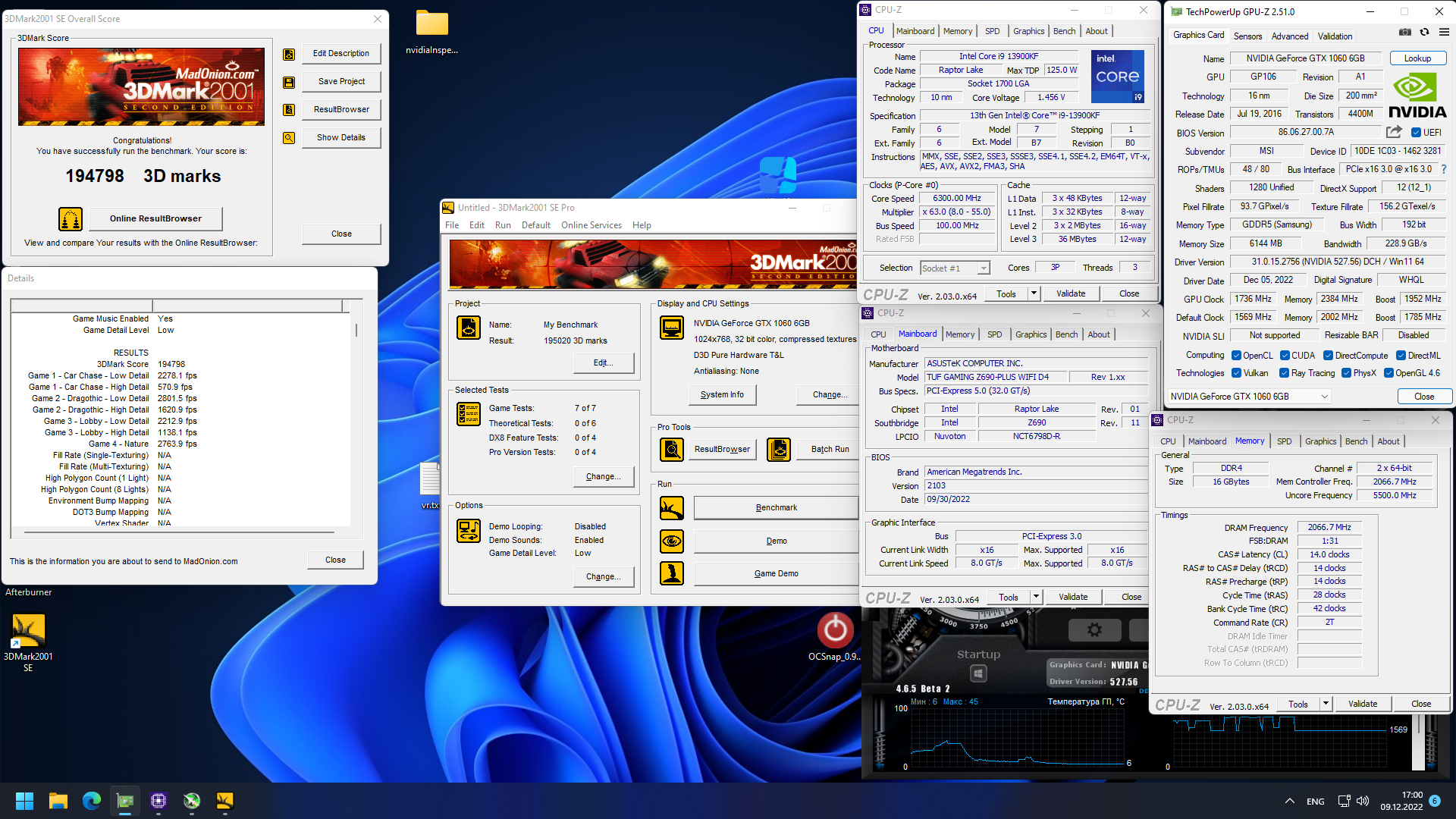Click the large Benchmark button
This screenshot has width=1456, height=819.
point(777,508)
